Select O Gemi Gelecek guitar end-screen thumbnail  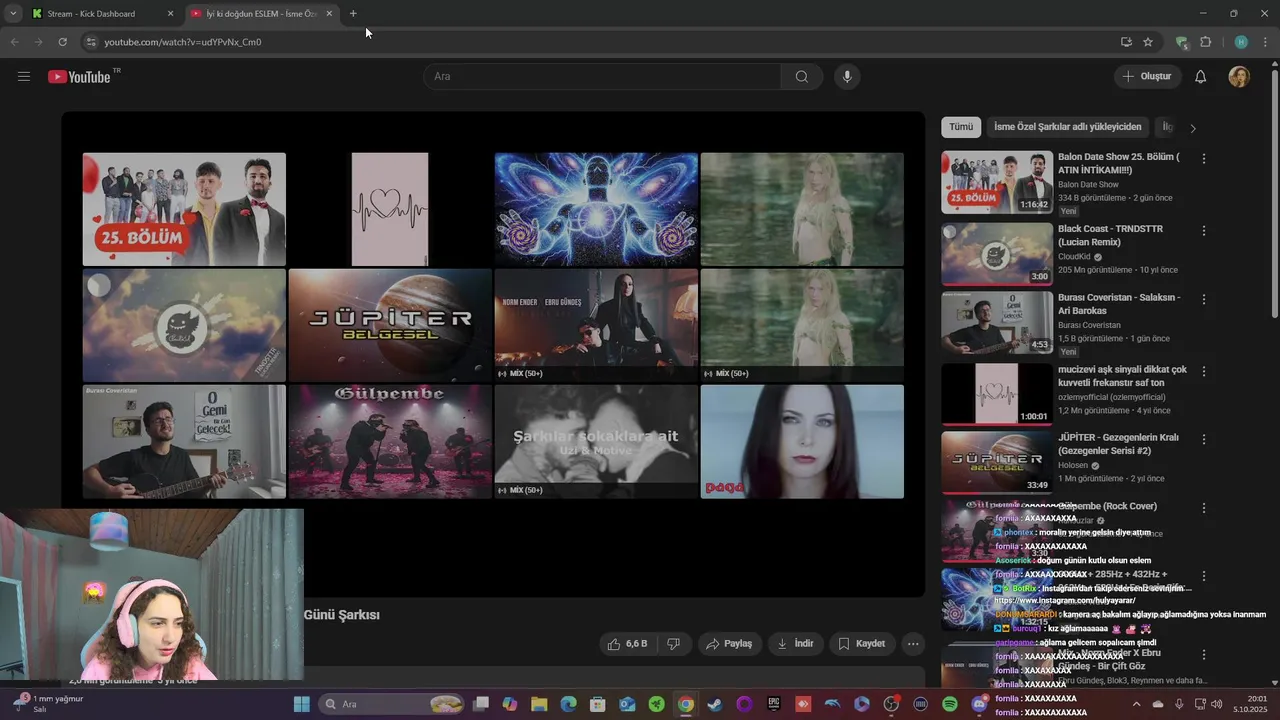click(184, 441)
